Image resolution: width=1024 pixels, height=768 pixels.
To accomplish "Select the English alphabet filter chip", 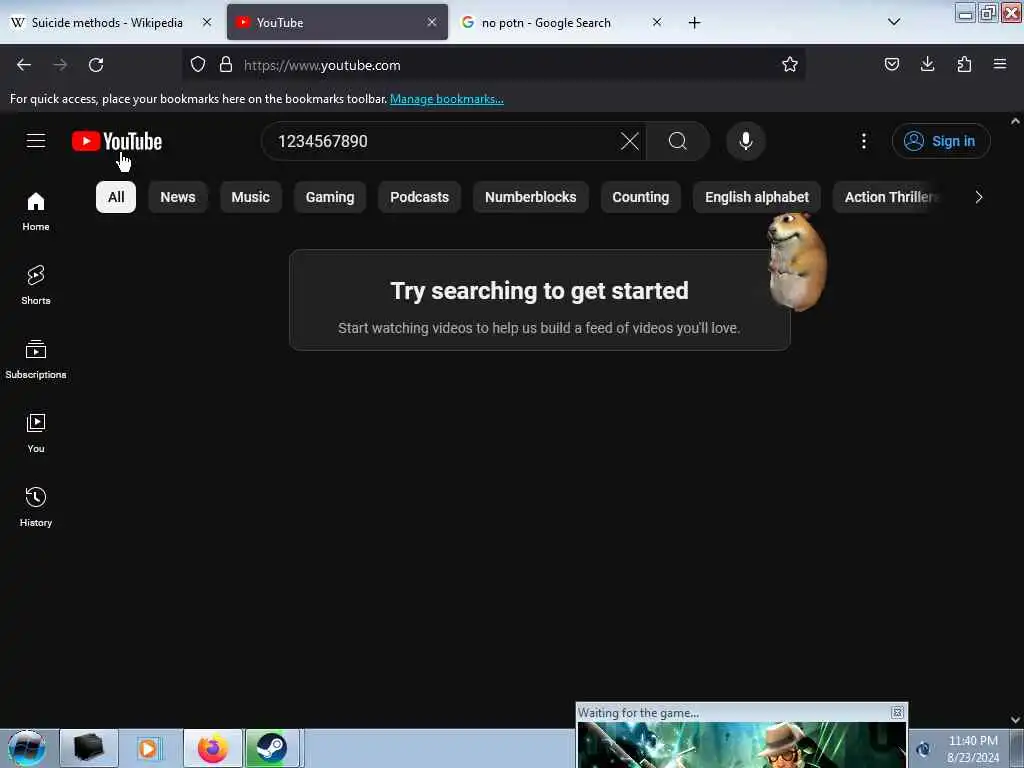I will [x=757, y=197].
